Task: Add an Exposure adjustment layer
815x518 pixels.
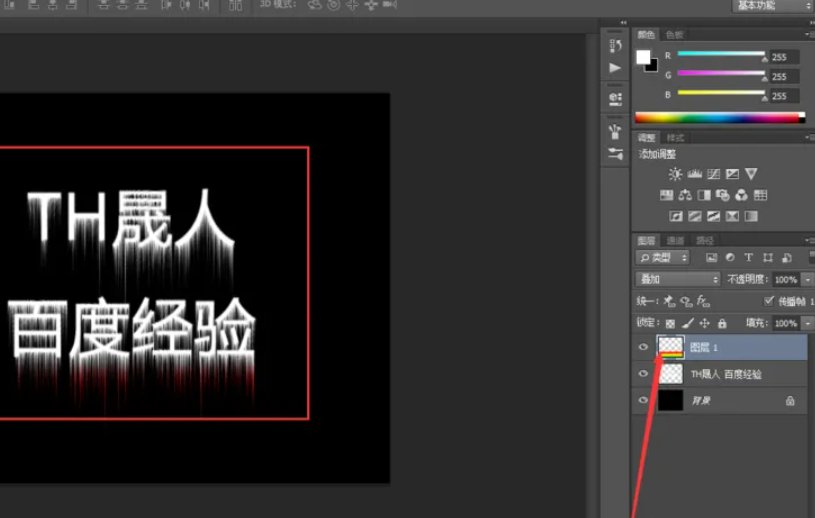Action: click(x=732, y=174)
